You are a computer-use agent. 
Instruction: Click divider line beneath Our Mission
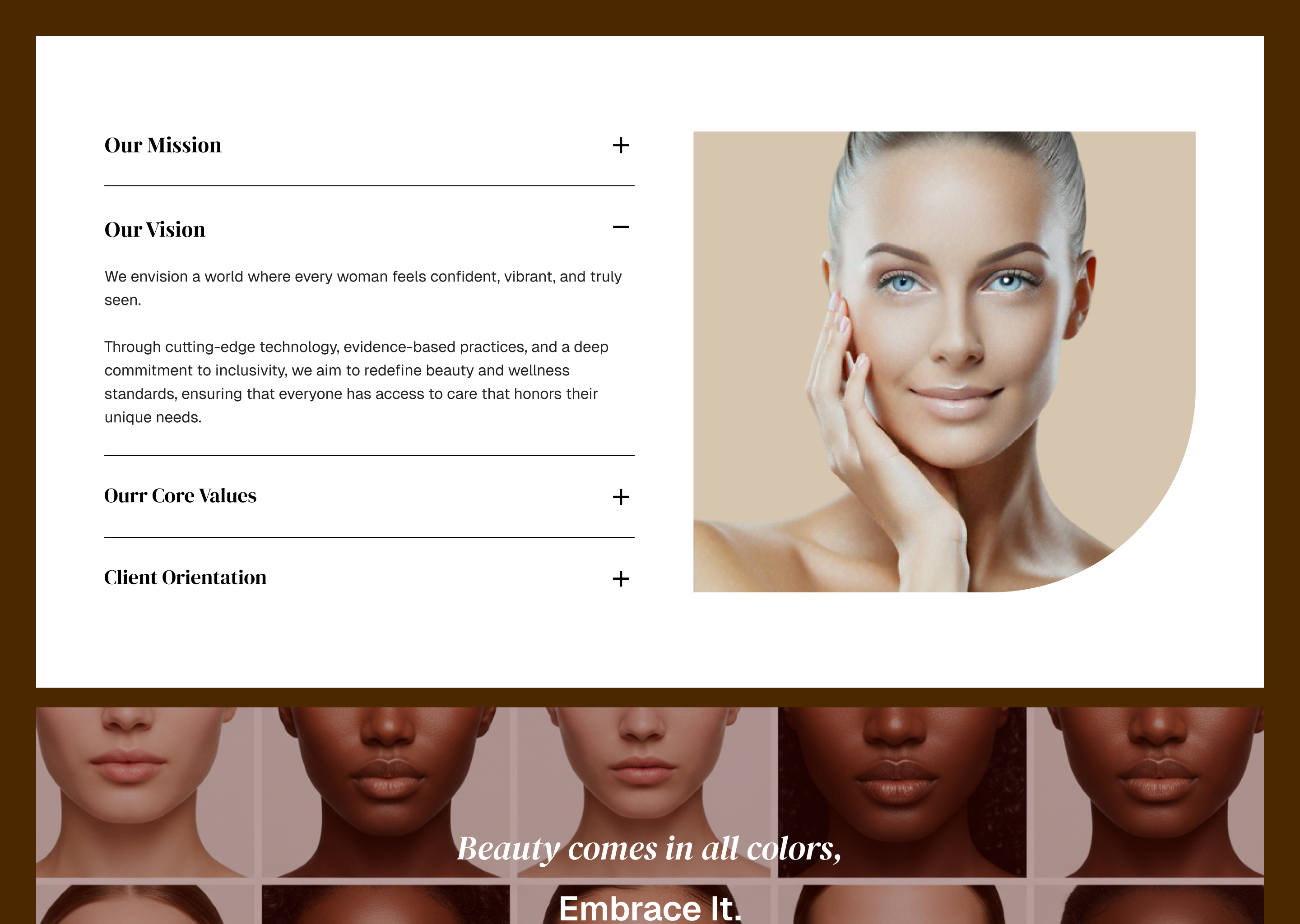(x=369, y=185)
